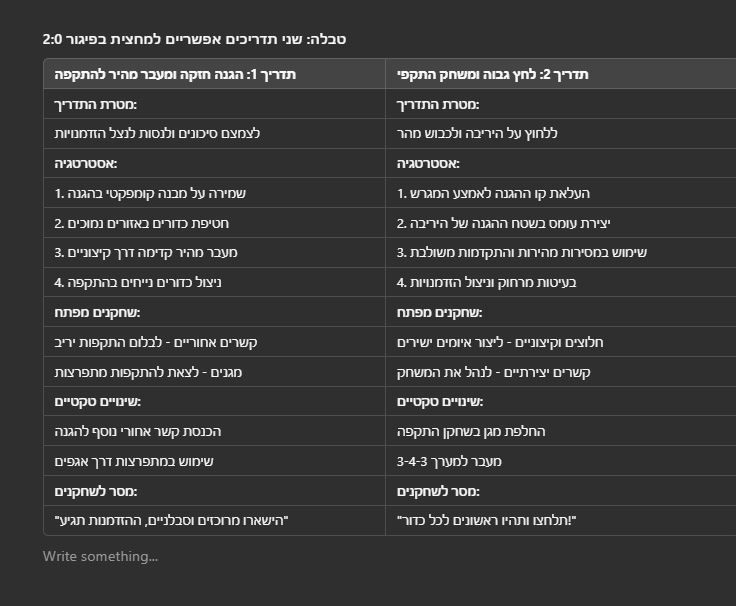This screenshot has width=736, height=606.
Task: Click the cell 'קשרים אחוריים - לבלום התקפות יריב'
Action: [214, 342]
